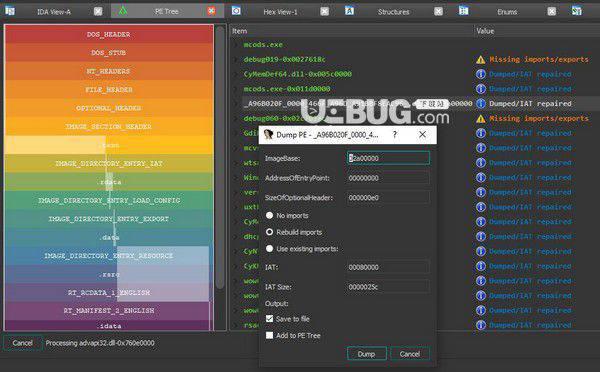Expand the debug060 tree row

pyautogui.click(x=236, y=119)
